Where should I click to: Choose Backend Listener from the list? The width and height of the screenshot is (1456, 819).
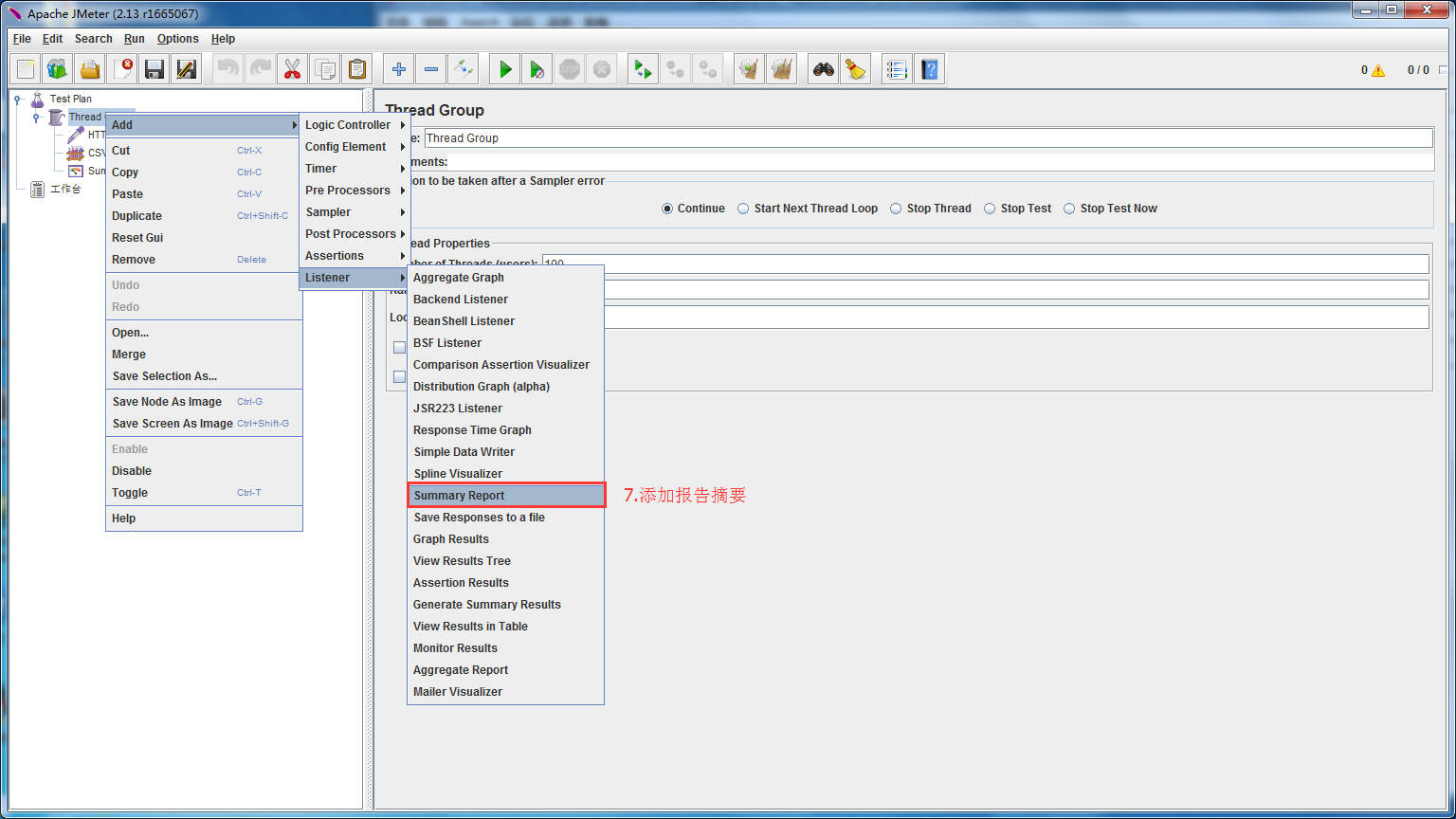tap(506, 300)
